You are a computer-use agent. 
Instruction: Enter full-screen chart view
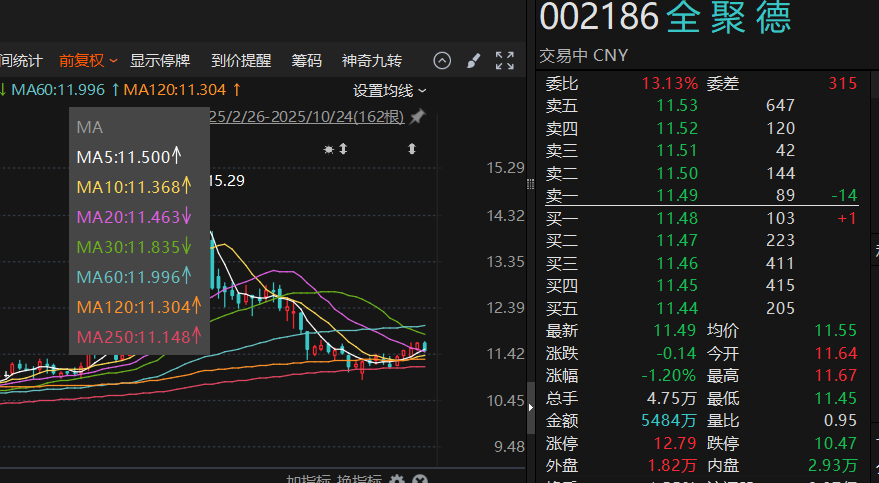point(505,61)
